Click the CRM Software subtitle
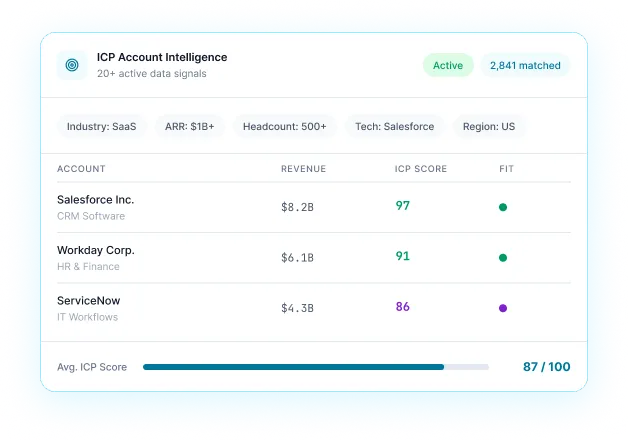 pos(91,216)
